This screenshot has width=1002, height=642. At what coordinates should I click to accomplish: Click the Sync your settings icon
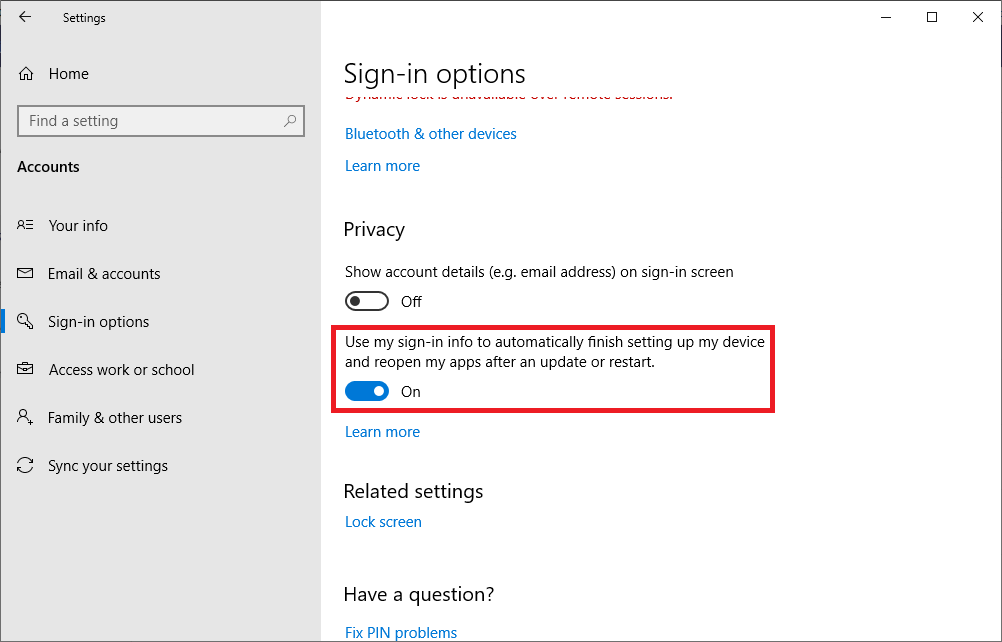27,466
